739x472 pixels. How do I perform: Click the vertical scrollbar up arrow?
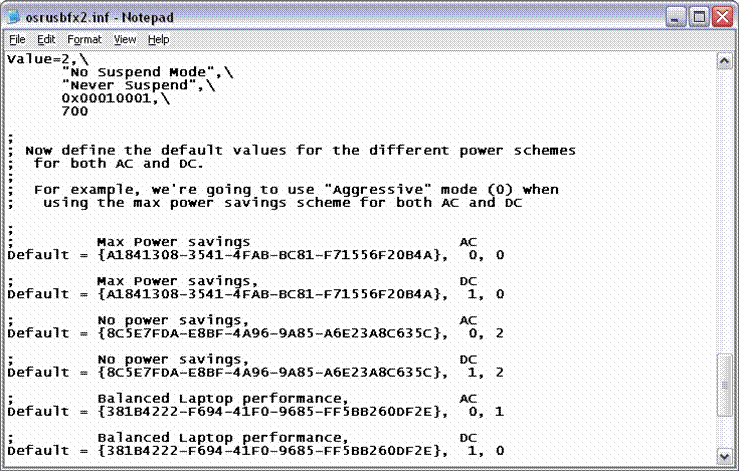[x=725, y=61]
